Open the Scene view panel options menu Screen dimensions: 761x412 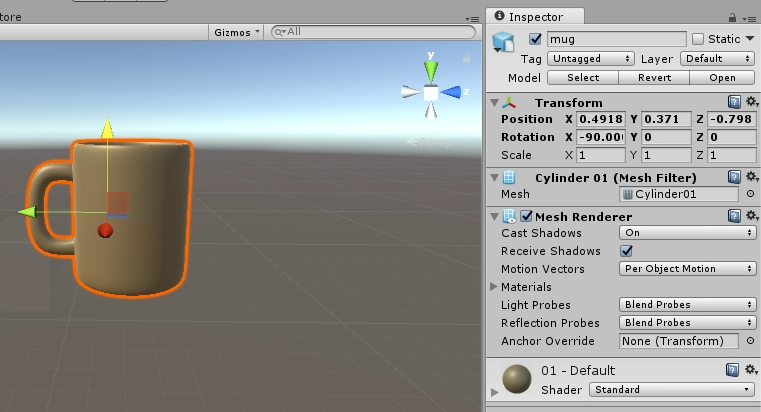click(x=472, y=19)
